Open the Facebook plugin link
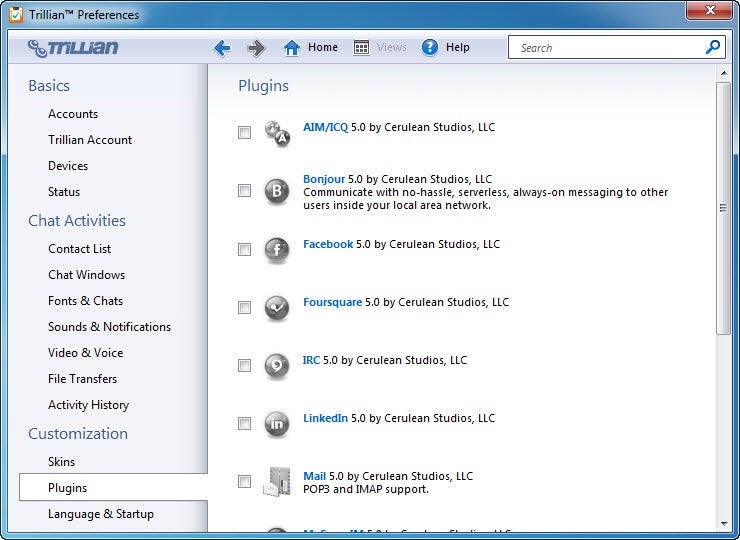The height and width of the screenshot is (540, 740). point(328,244)
